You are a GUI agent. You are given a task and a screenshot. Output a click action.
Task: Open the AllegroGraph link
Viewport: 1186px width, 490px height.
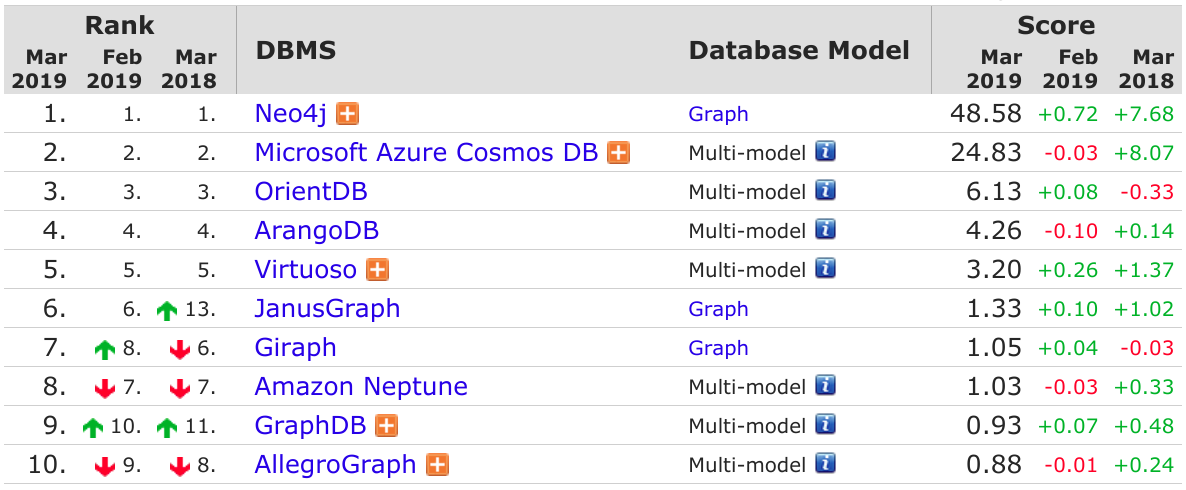(336, 464)
